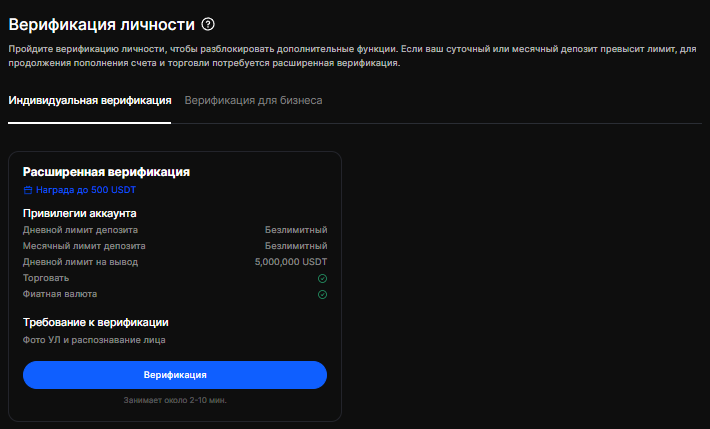Click the green checkmark for Фиатная валюта

pos(322,294)
